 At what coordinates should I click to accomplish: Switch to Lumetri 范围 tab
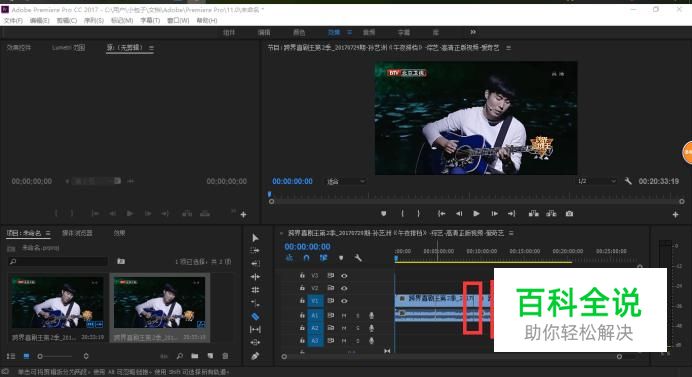pyautogui.click(x=68, y=48)
